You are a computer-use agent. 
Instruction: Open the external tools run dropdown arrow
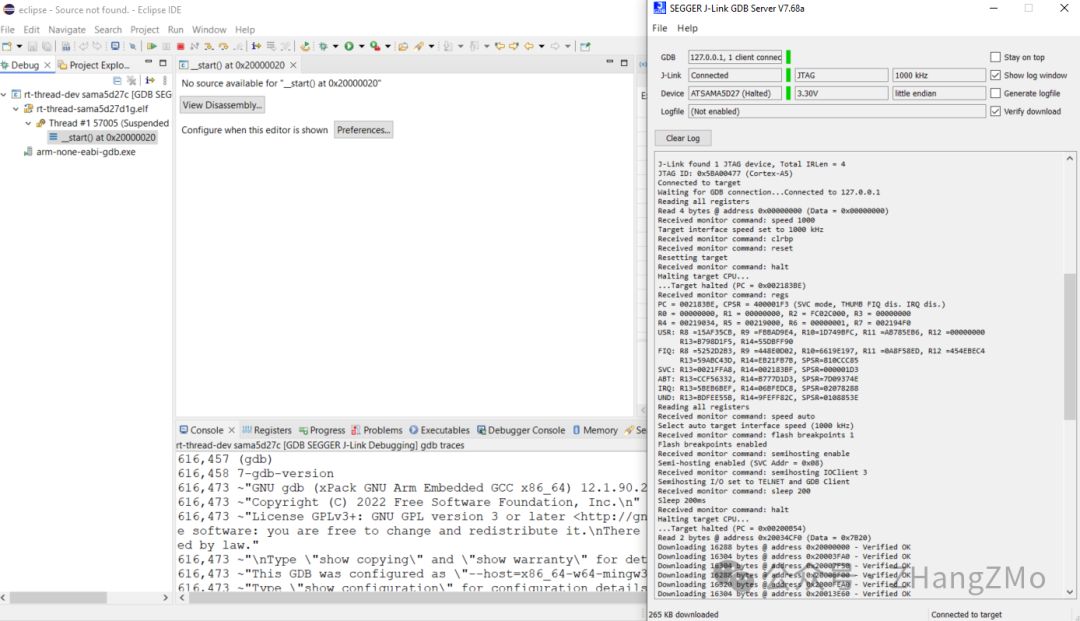[x=388, y=46]
